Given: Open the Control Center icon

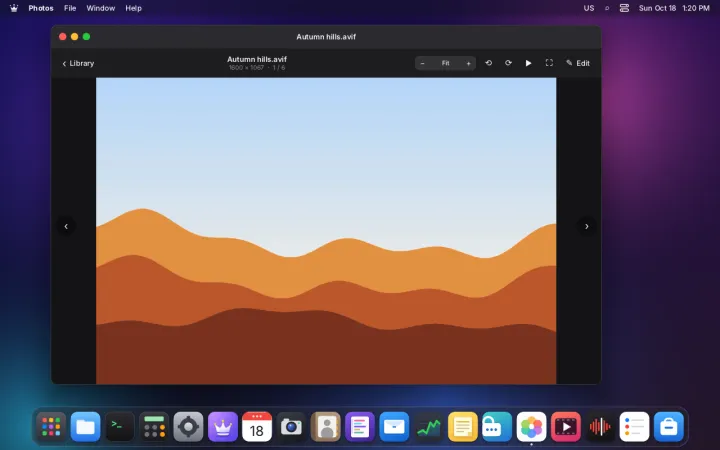Looking at the screenshot, I should (x=624, y=8).
